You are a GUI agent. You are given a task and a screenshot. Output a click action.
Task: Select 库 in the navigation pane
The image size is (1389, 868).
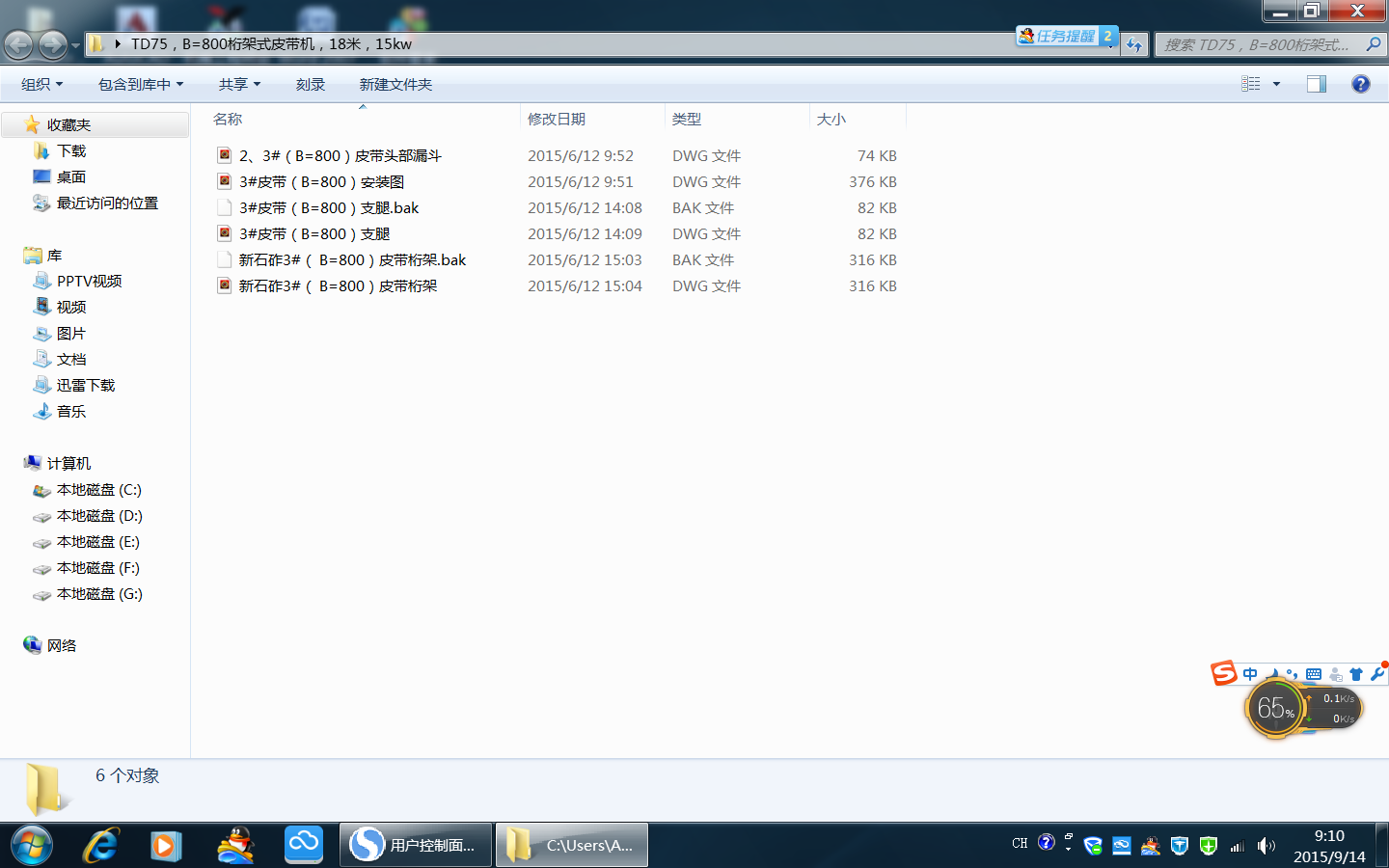(x=54, y=255)
